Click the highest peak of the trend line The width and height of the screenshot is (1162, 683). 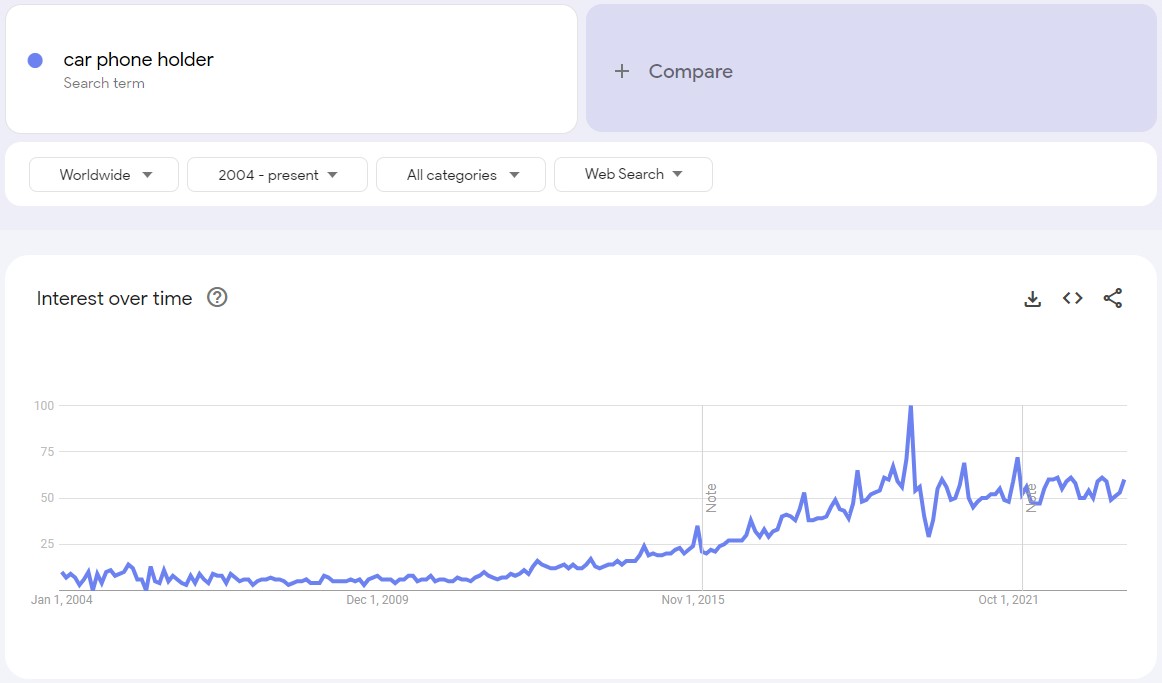[910, 407]
